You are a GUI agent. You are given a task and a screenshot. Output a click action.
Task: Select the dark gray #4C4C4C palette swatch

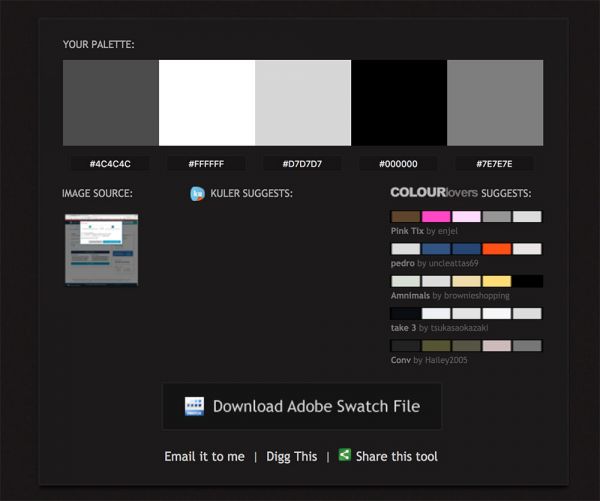110,103
